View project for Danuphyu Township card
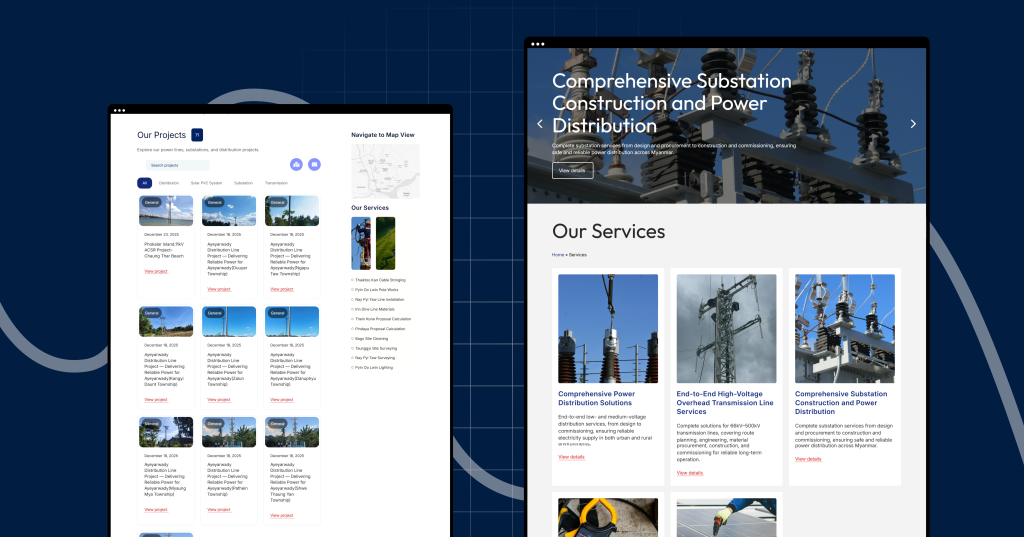Image resolution: width=1024 pixels, height=537 pixels. pyautogui.click(x=282, y=399)
